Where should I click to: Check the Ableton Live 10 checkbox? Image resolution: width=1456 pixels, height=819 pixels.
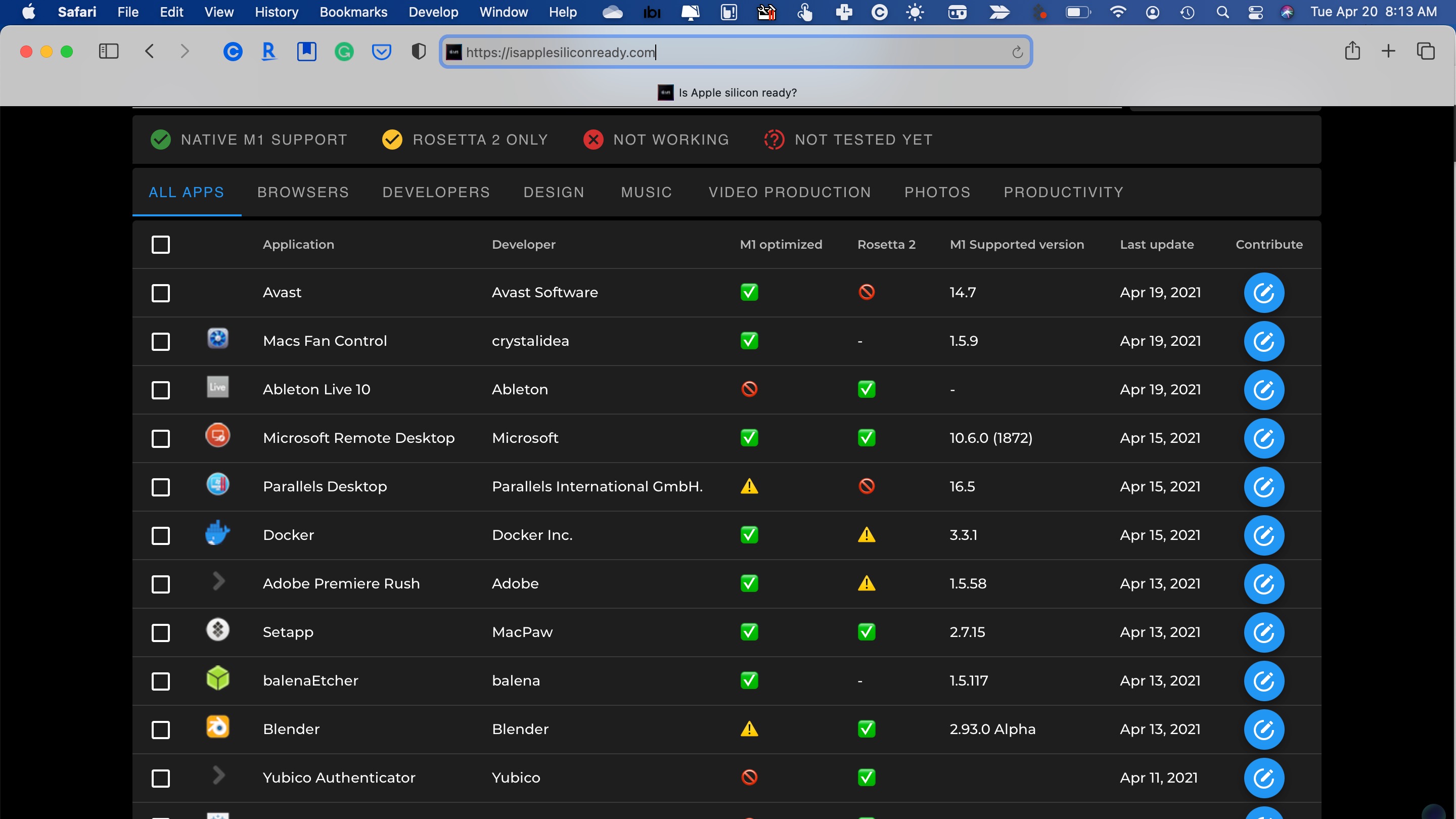point(161,391)
